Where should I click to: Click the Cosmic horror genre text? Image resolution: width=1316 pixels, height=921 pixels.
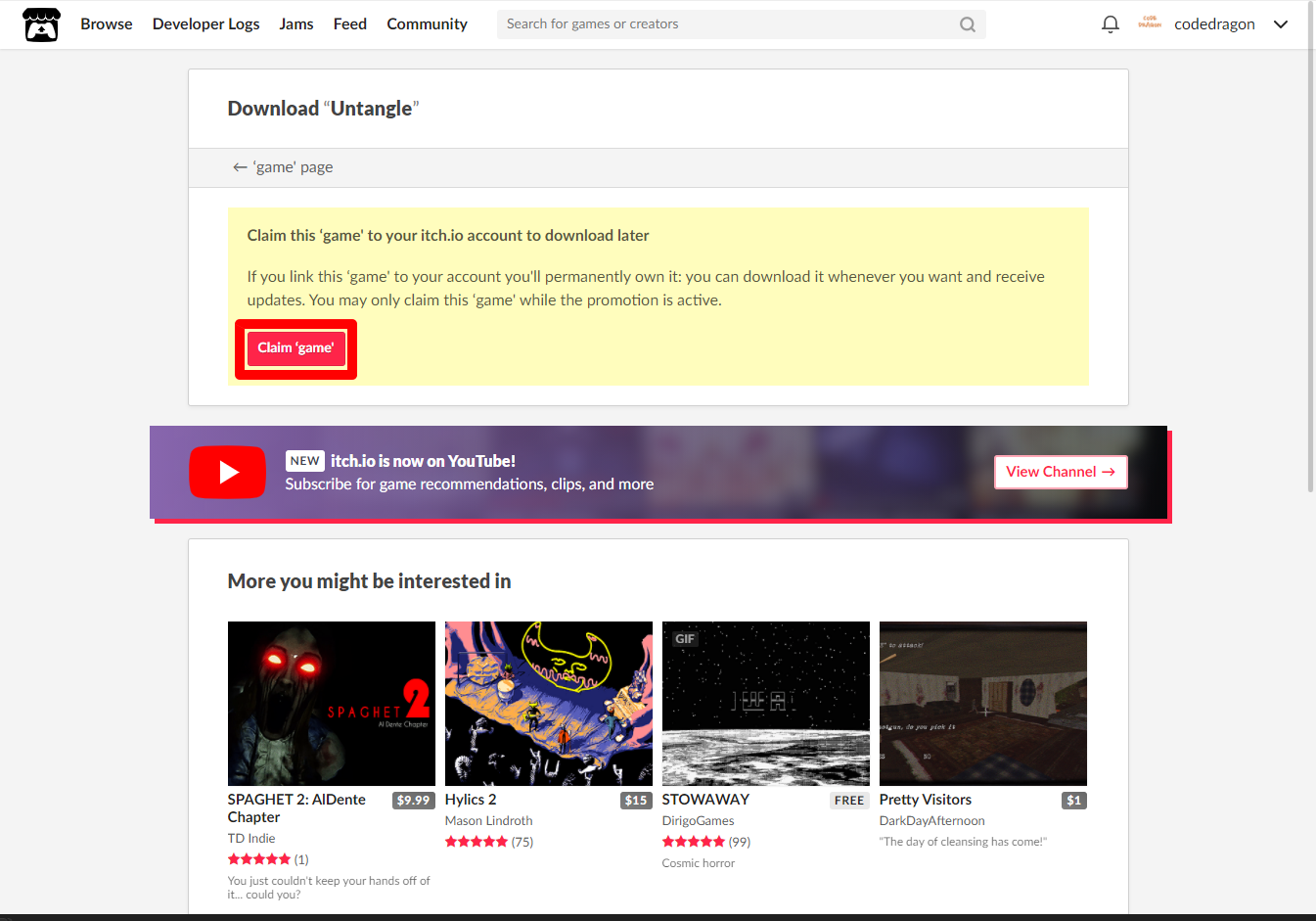click(x=699, y=863)
